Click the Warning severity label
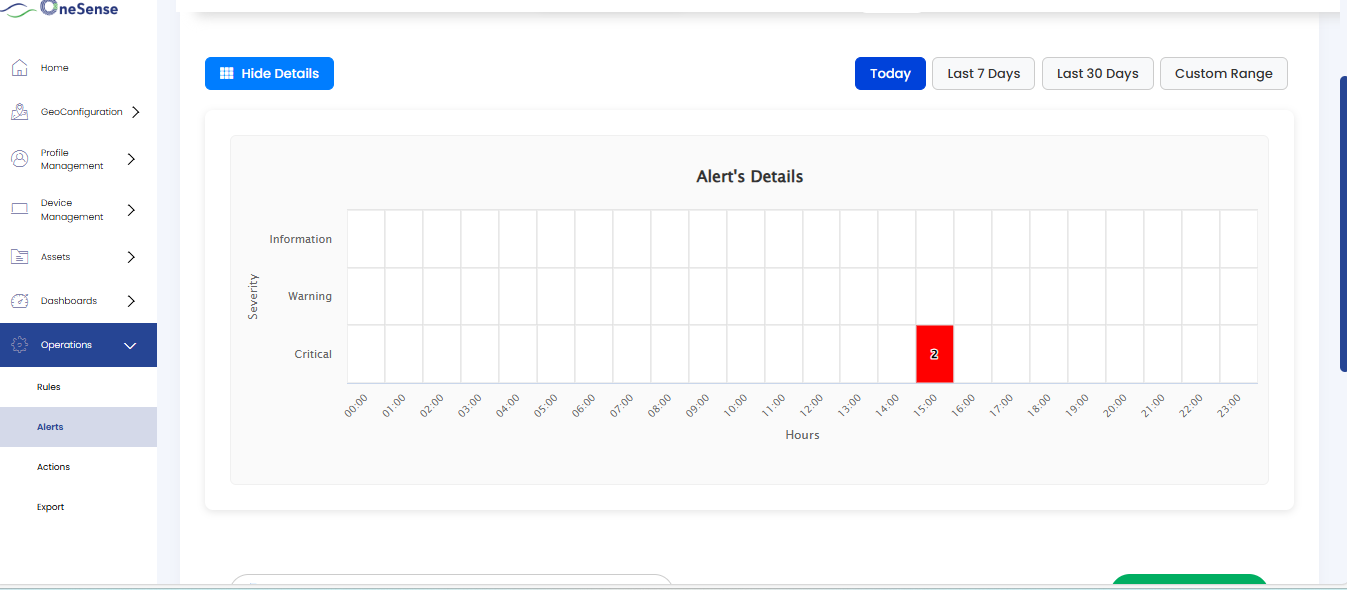Viewport: 1347px width, 590px height. pyautogui.click(x=310, y=296)
